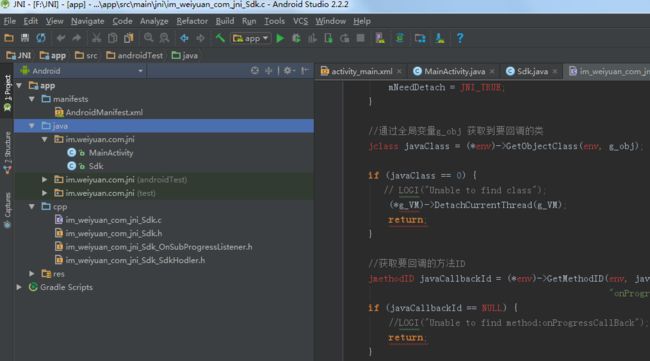
Task: Select src in navigation breadcrumb
Action: 87,56
